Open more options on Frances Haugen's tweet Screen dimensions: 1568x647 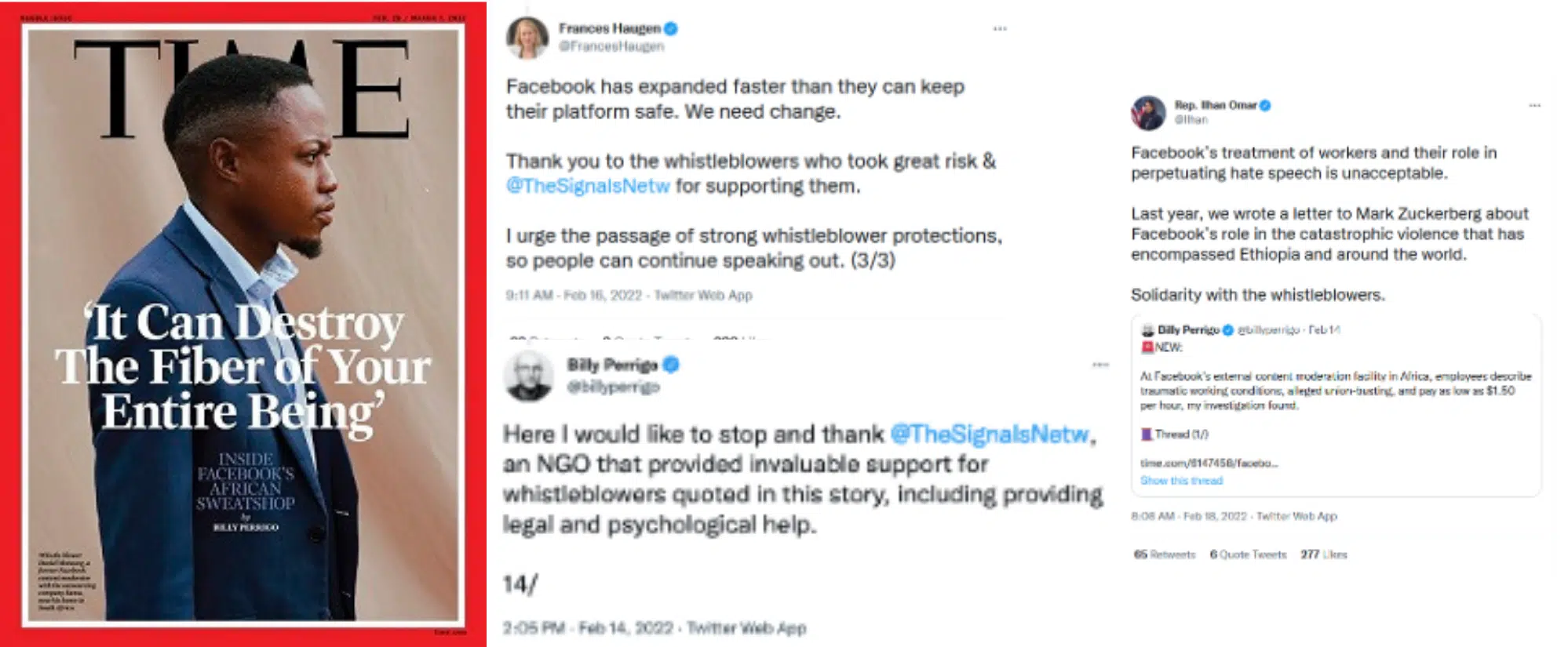pyautogui.click(x=1000, y=29)
